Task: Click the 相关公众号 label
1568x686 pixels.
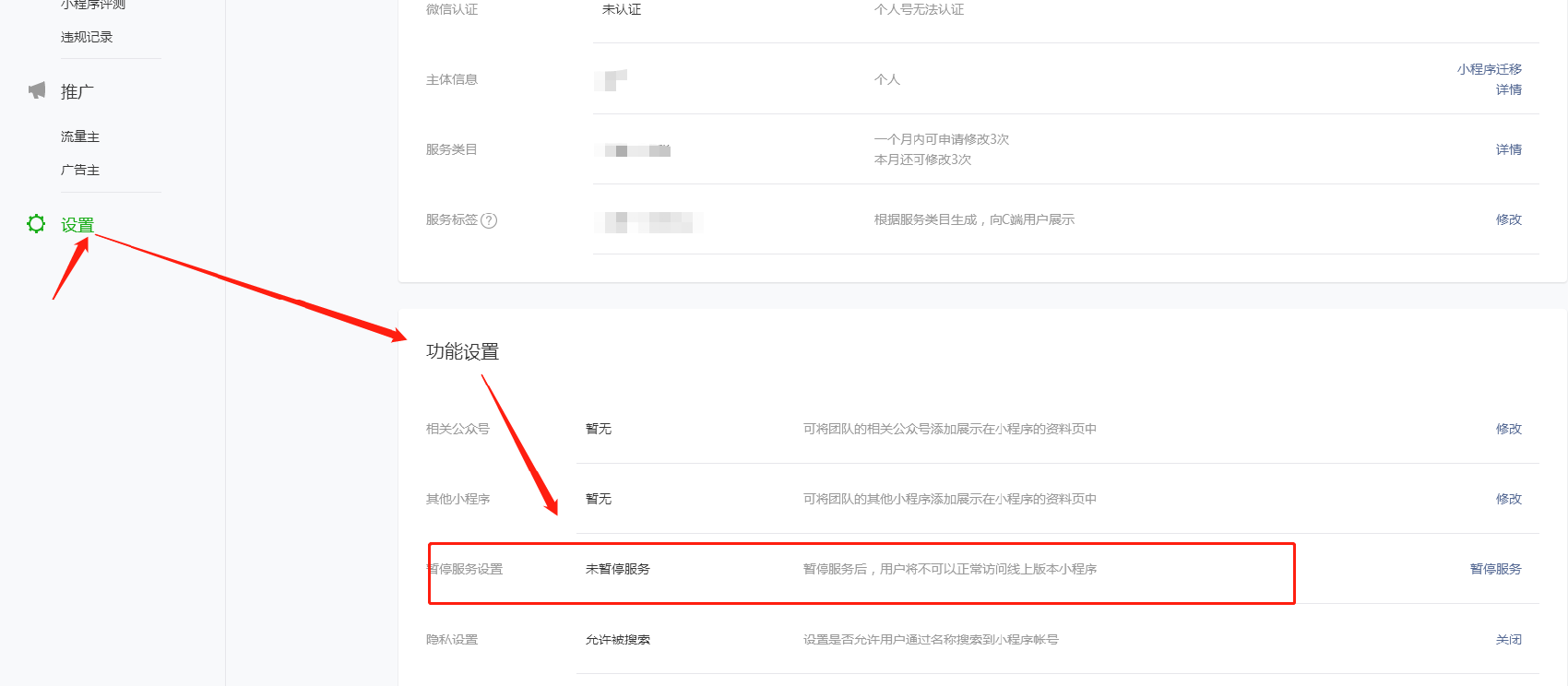Action: click(457, 429)
